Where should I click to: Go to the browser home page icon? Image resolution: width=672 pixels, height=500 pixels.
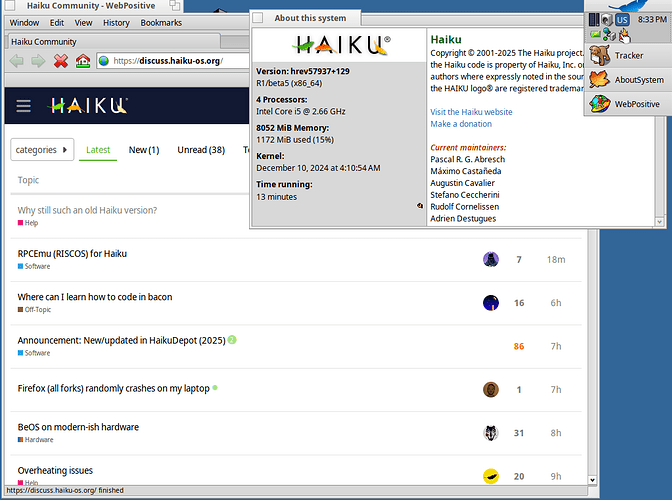coord(84,61)
